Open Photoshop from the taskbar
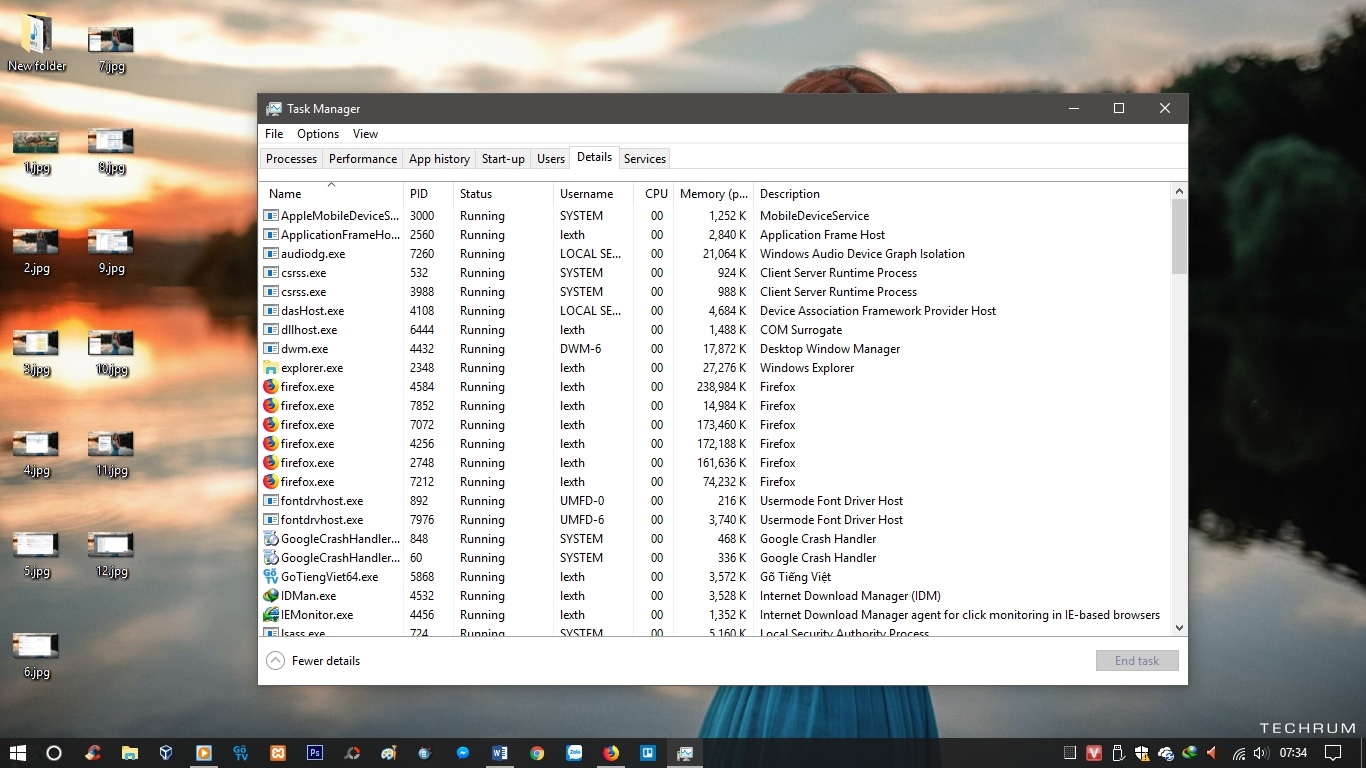This screenshot has width=1366, height=768. [x=315, y=753]
